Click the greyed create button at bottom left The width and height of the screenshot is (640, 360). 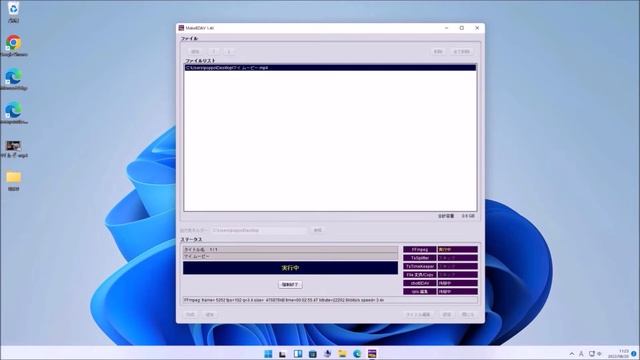[x=191, y=315]
